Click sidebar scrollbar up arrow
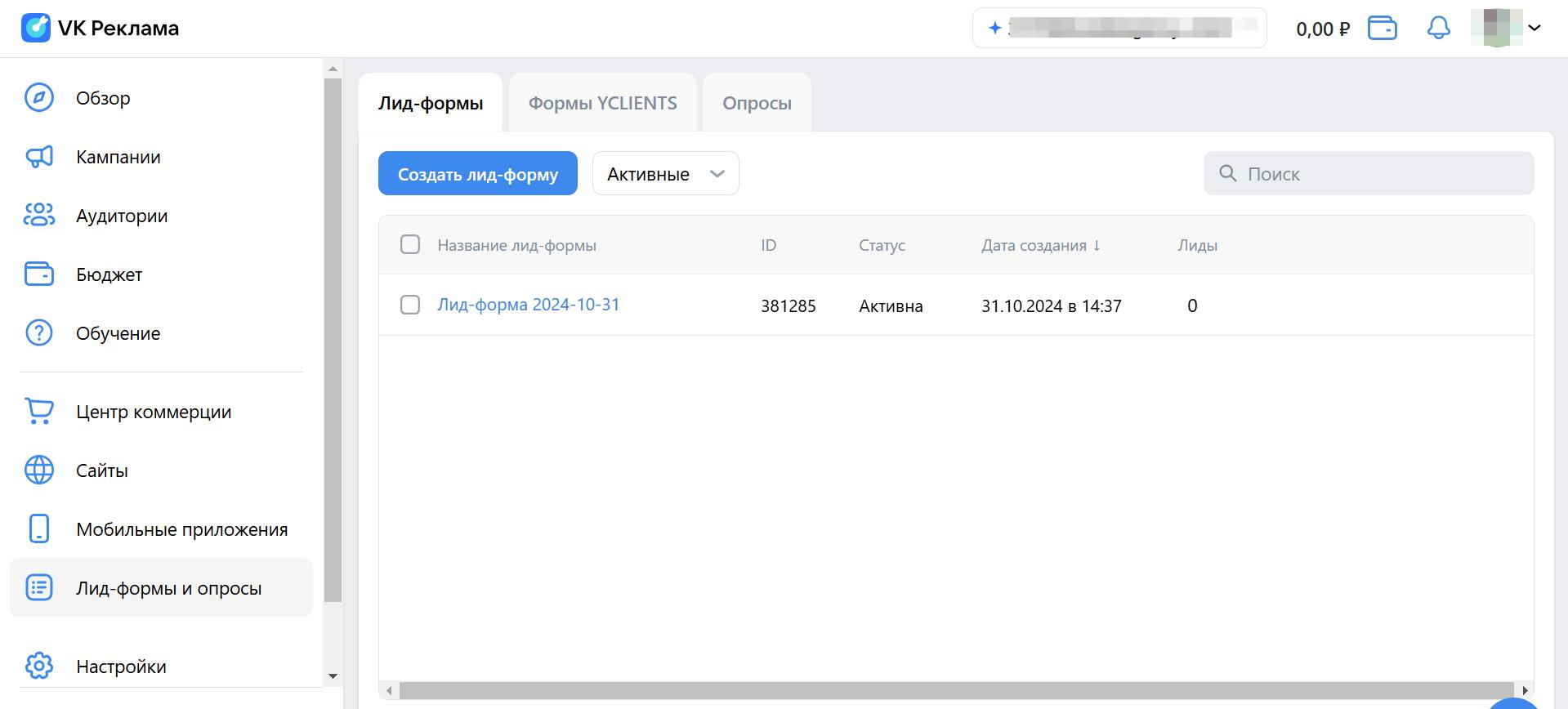This screenshot has height=709, width=1568. [333, 69]
